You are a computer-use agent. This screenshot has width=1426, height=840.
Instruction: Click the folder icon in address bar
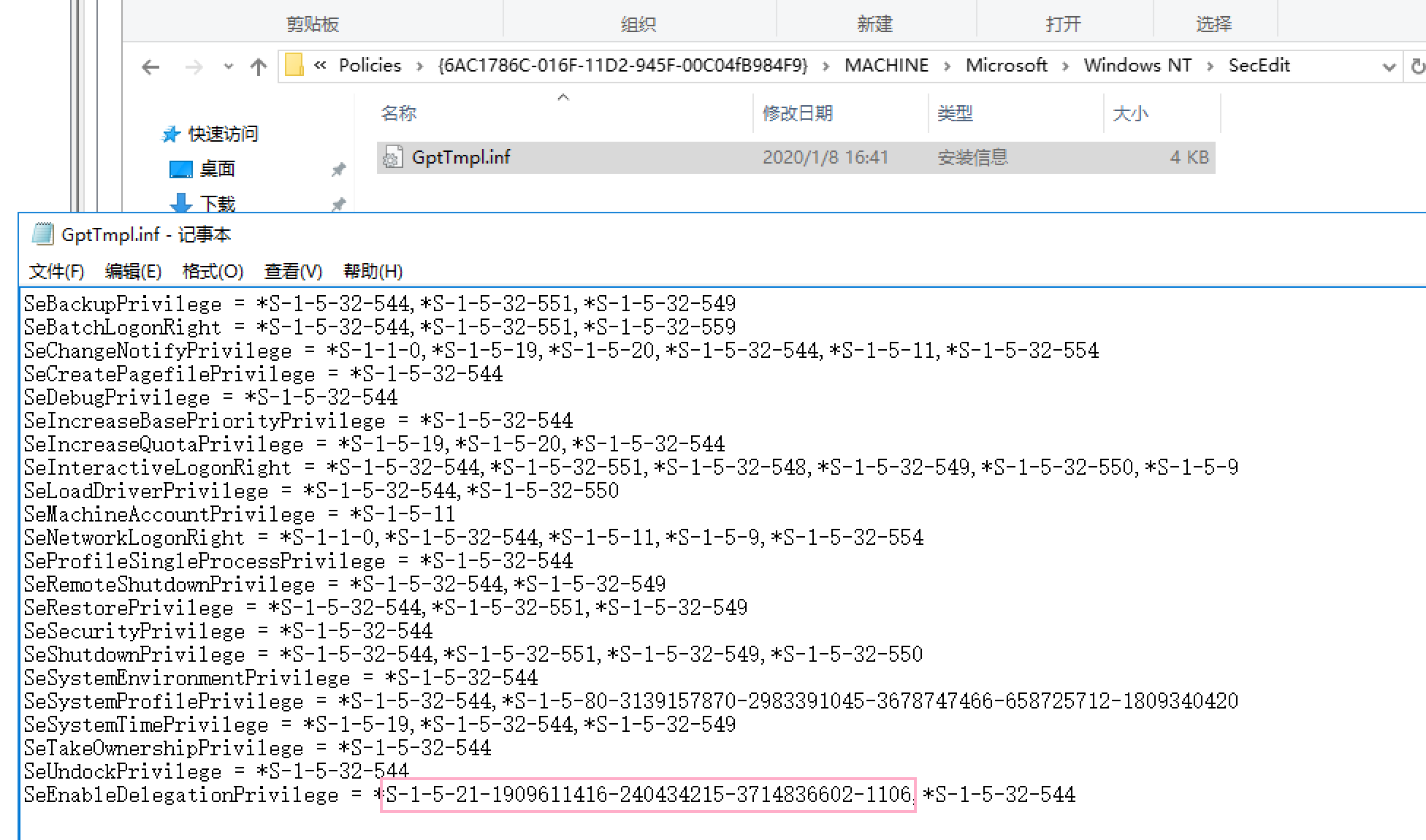[294, 65]
